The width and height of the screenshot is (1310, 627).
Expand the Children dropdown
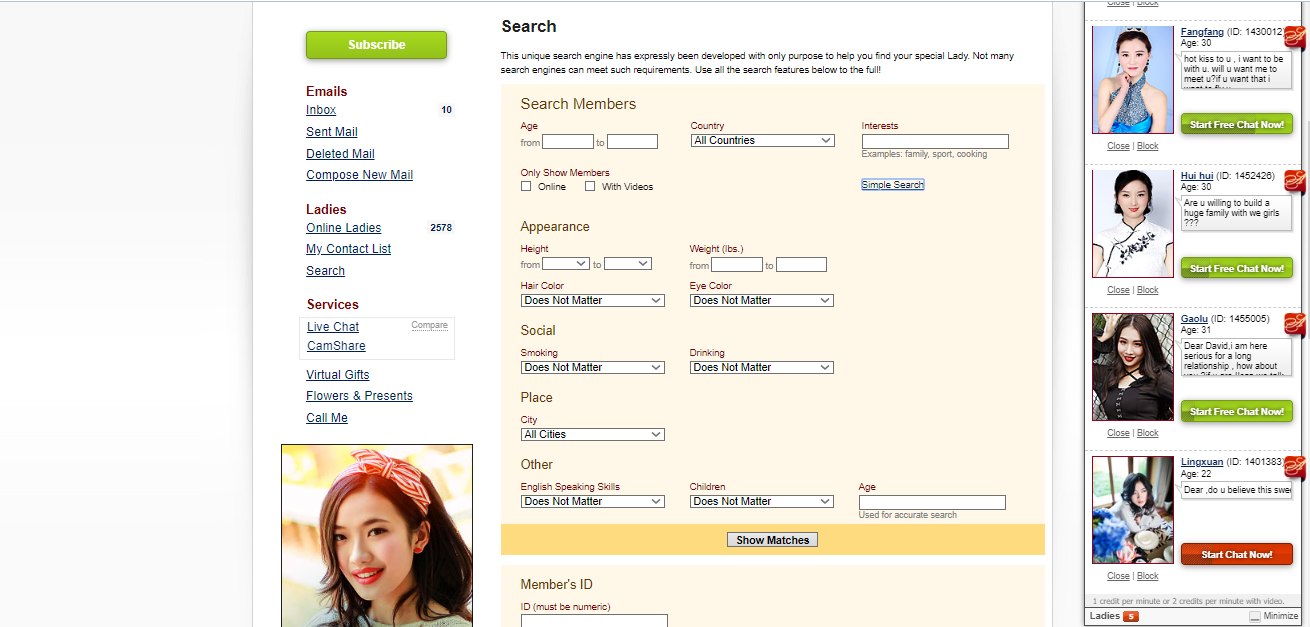pyautogui.click(x=761, y=501)
